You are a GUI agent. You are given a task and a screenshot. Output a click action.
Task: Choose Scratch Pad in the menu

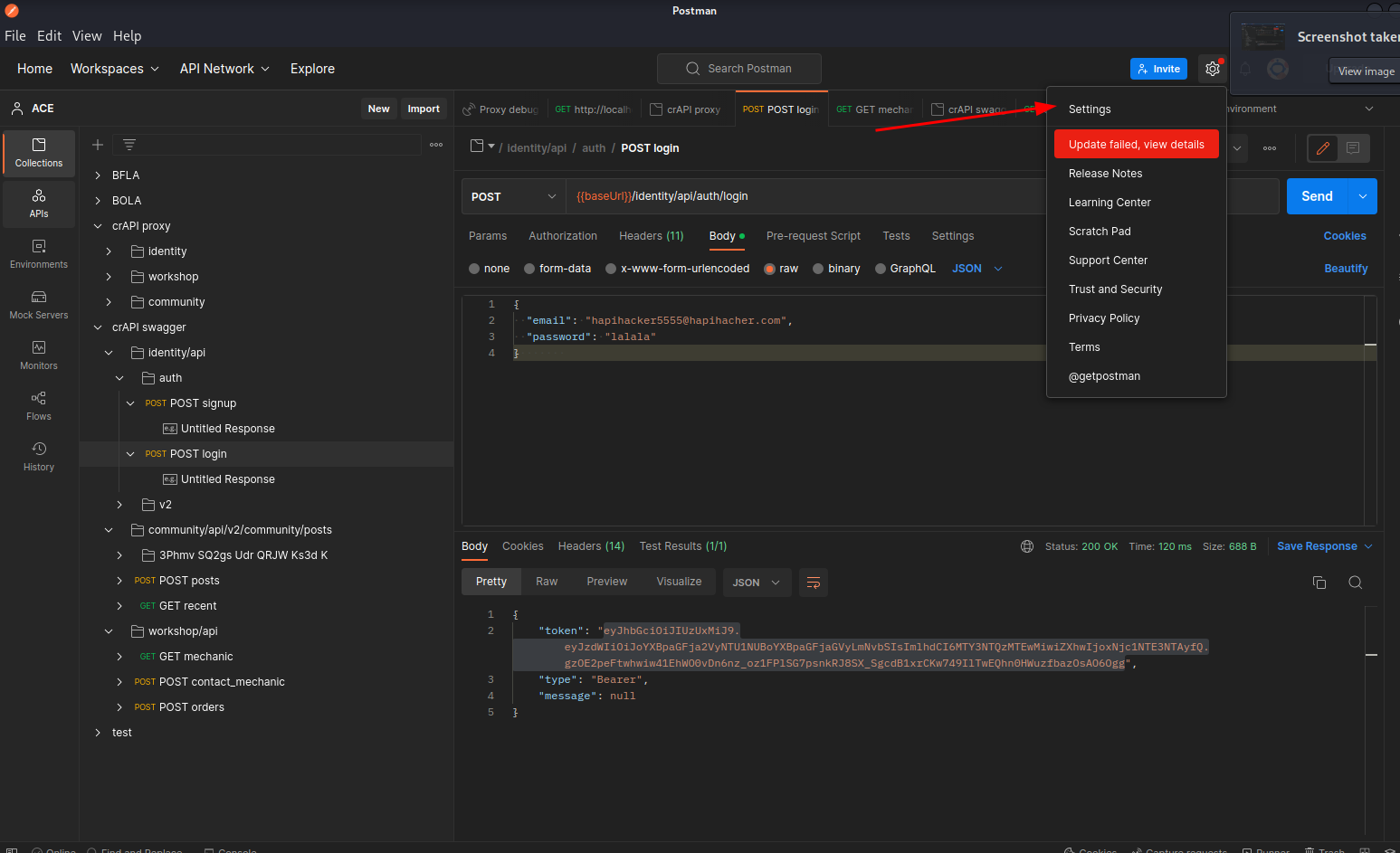click(1100, 232)
